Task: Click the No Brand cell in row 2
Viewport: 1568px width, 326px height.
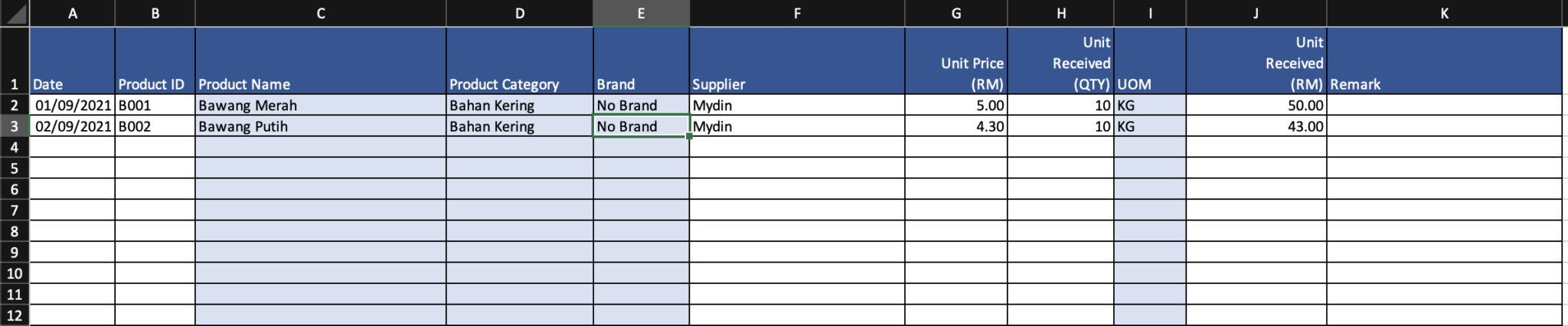Action: tap(641, 106)
